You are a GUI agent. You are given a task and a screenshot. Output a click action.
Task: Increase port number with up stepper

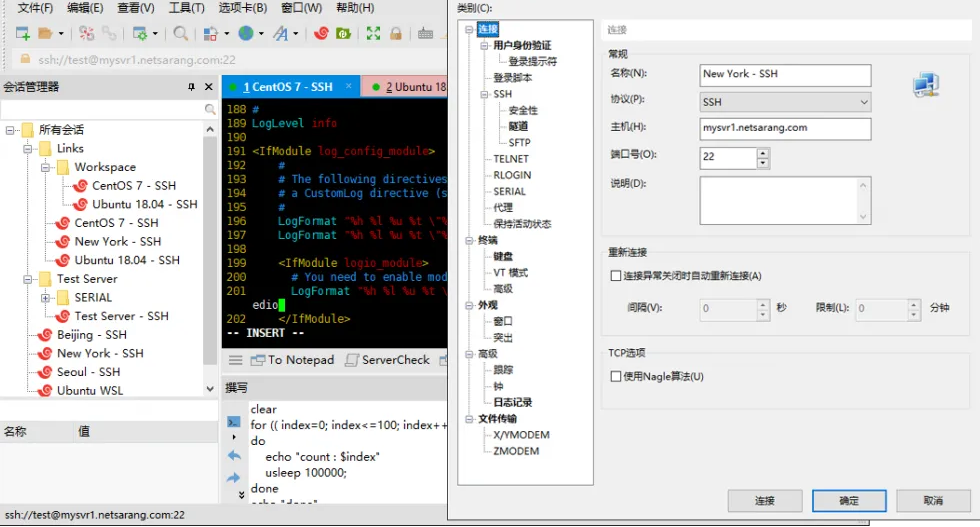coord(762,153)
